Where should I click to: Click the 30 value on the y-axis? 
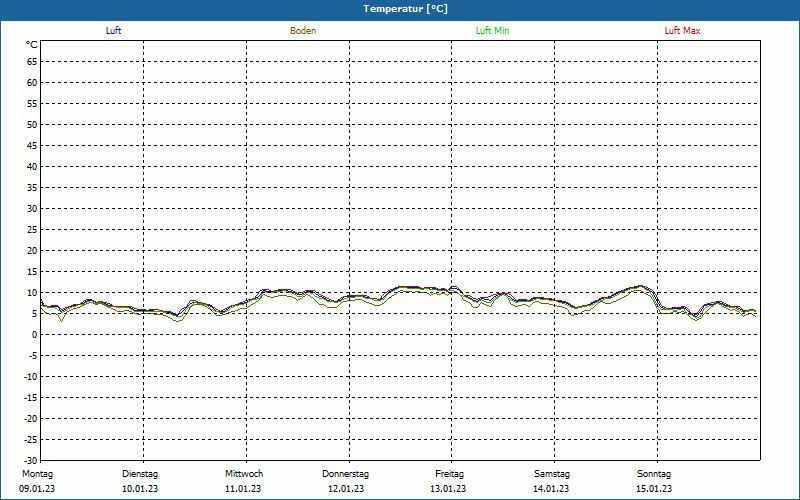32,209
